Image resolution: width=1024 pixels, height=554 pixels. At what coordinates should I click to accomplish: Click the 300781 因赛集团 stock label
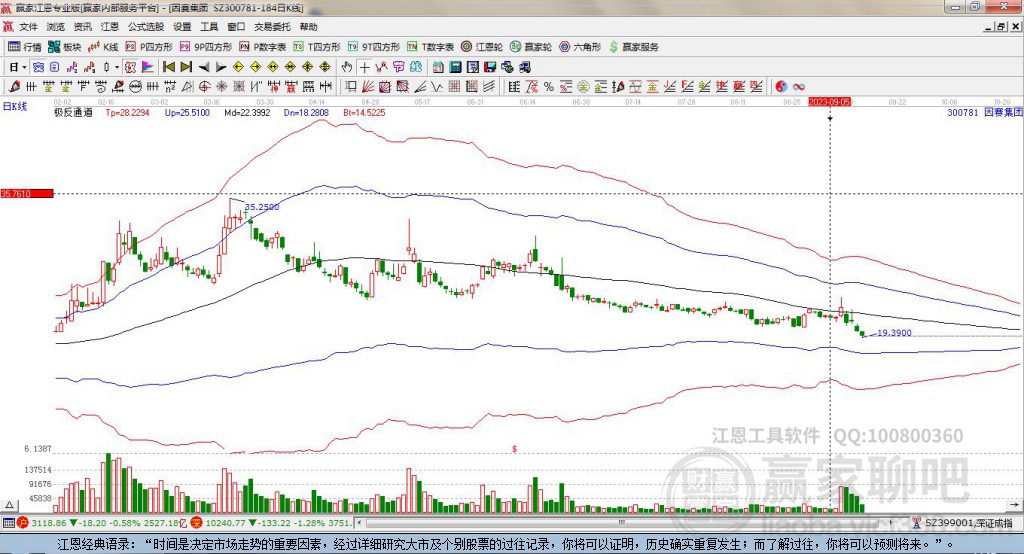(x=985, y=112)
